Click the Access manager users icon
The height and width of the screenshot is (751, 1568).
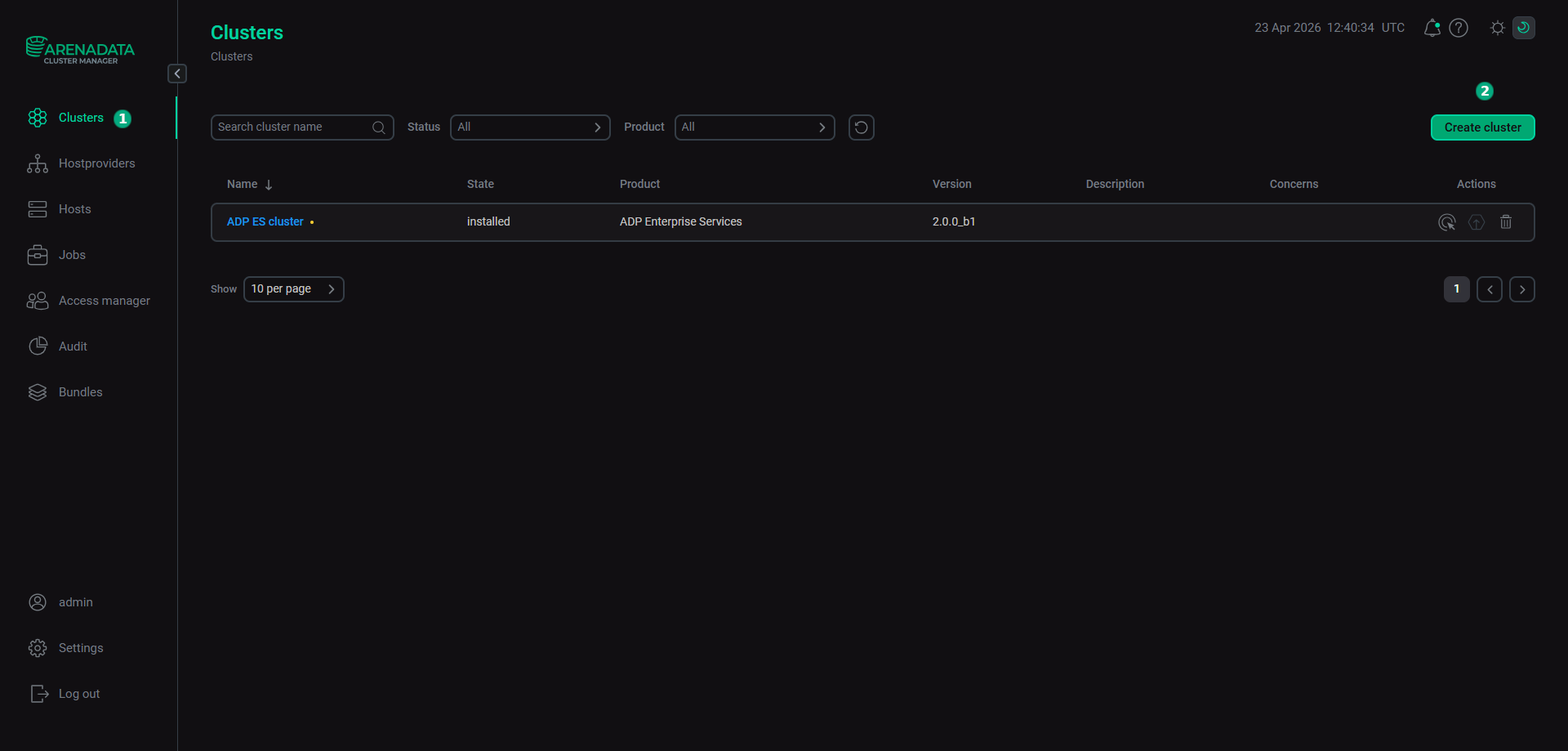38,301
